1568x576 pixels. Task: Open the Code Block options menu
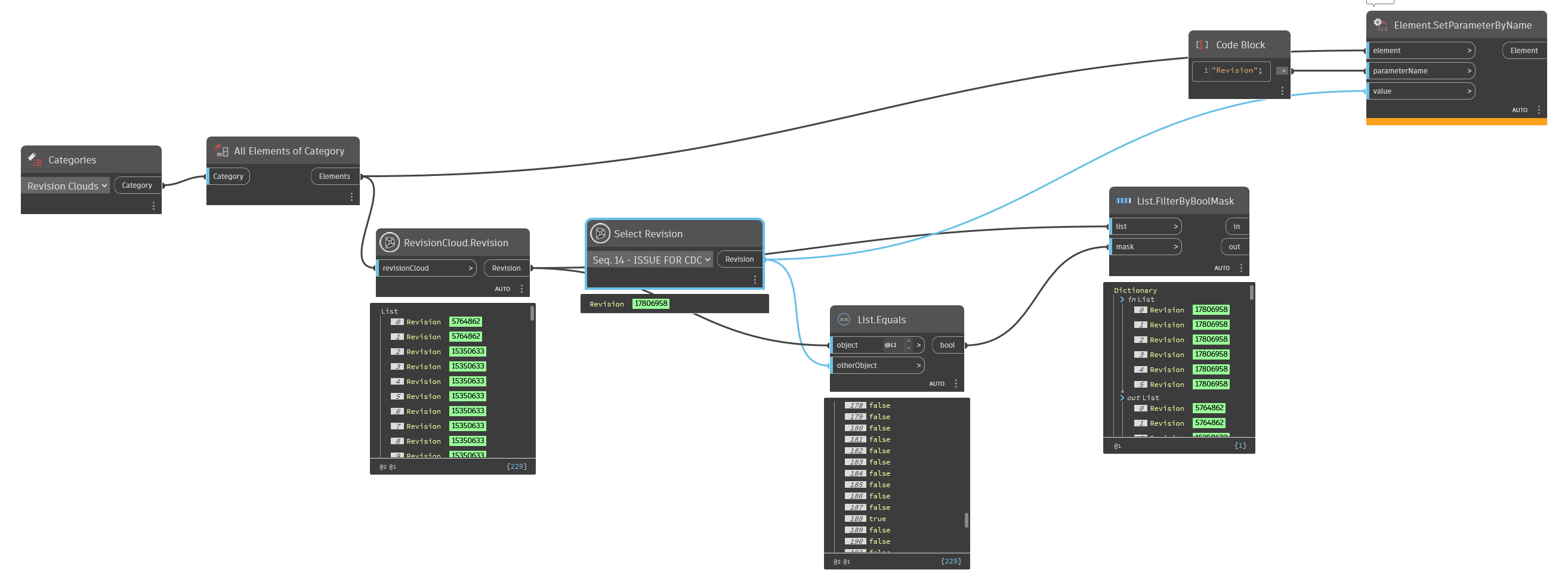click(x=1283, y=90)
